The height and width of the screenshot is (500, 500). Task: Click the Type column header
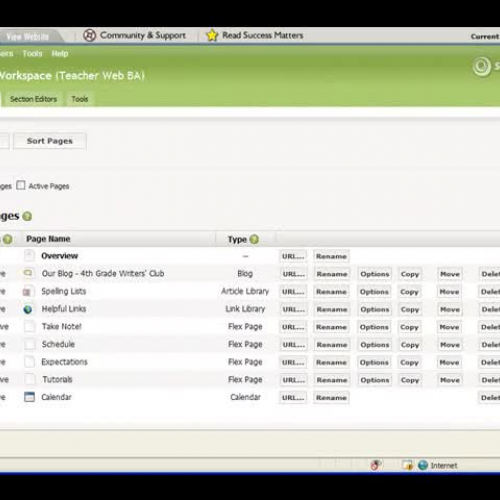237,239
